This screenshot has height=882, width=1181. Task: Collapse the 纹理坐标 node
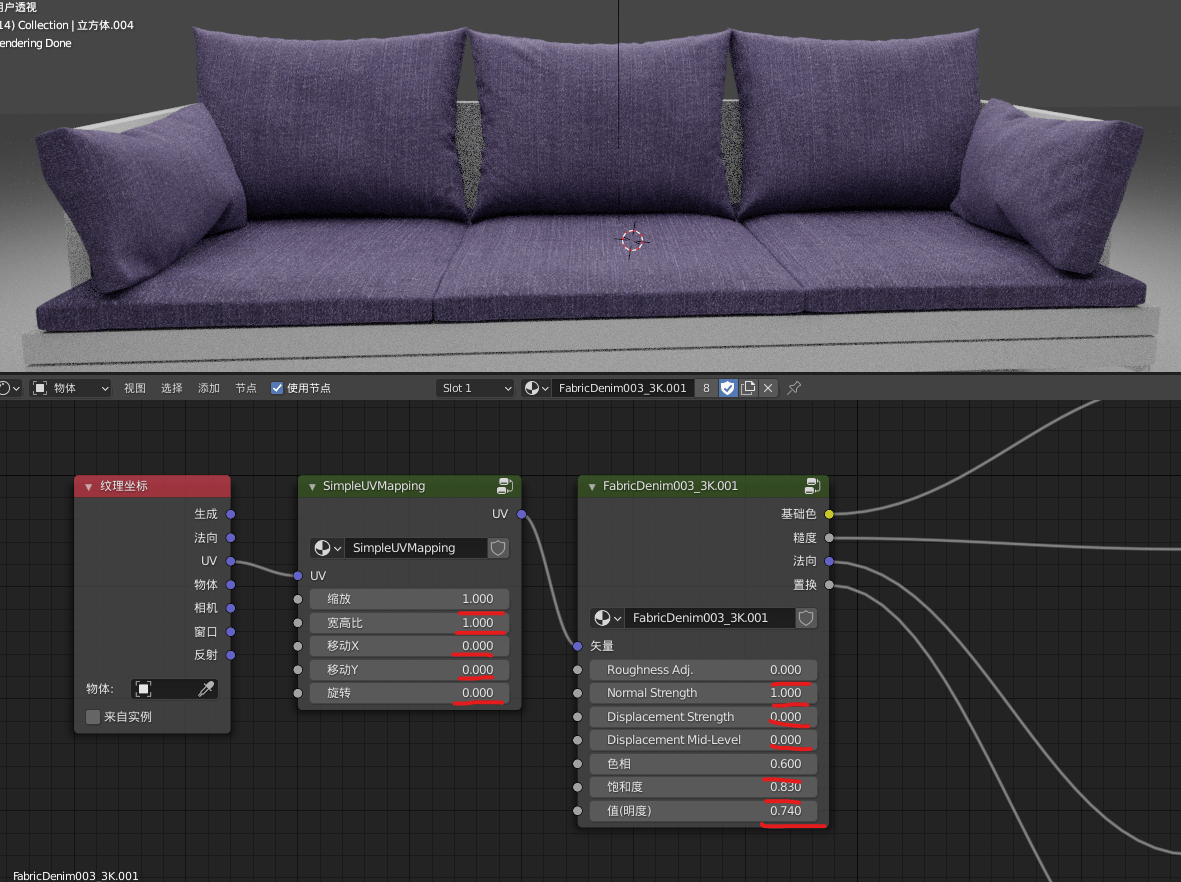coord(88,487)
